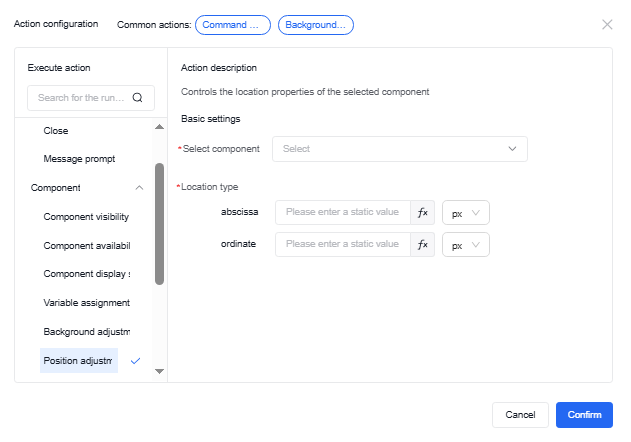This screenshot has width=631, height=442.
Task: Click the abscissa static value input field
Action: pyautogui.click(x=342, y=213)
